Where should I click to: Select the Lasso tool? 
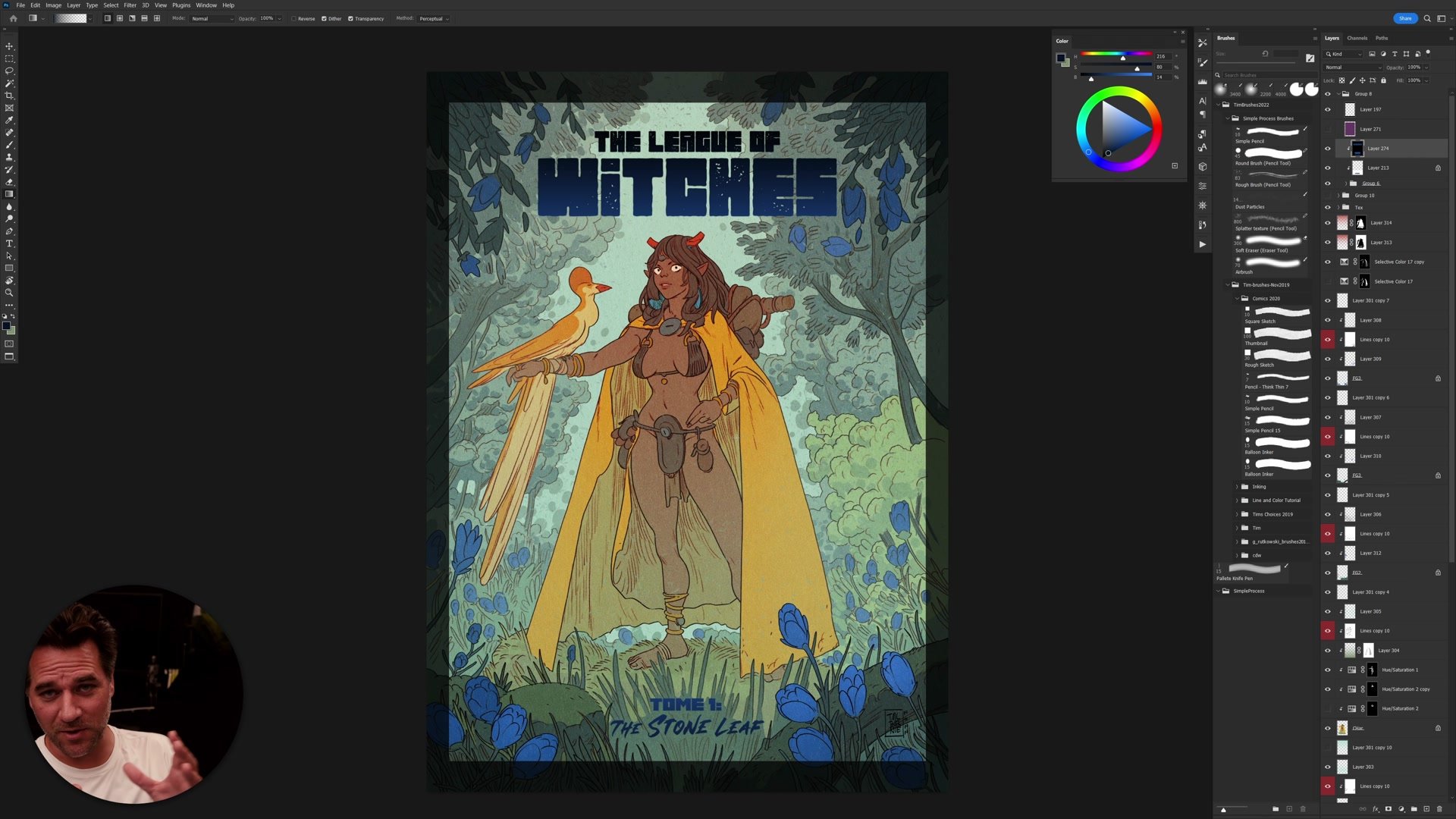click(x=9, y=71)
